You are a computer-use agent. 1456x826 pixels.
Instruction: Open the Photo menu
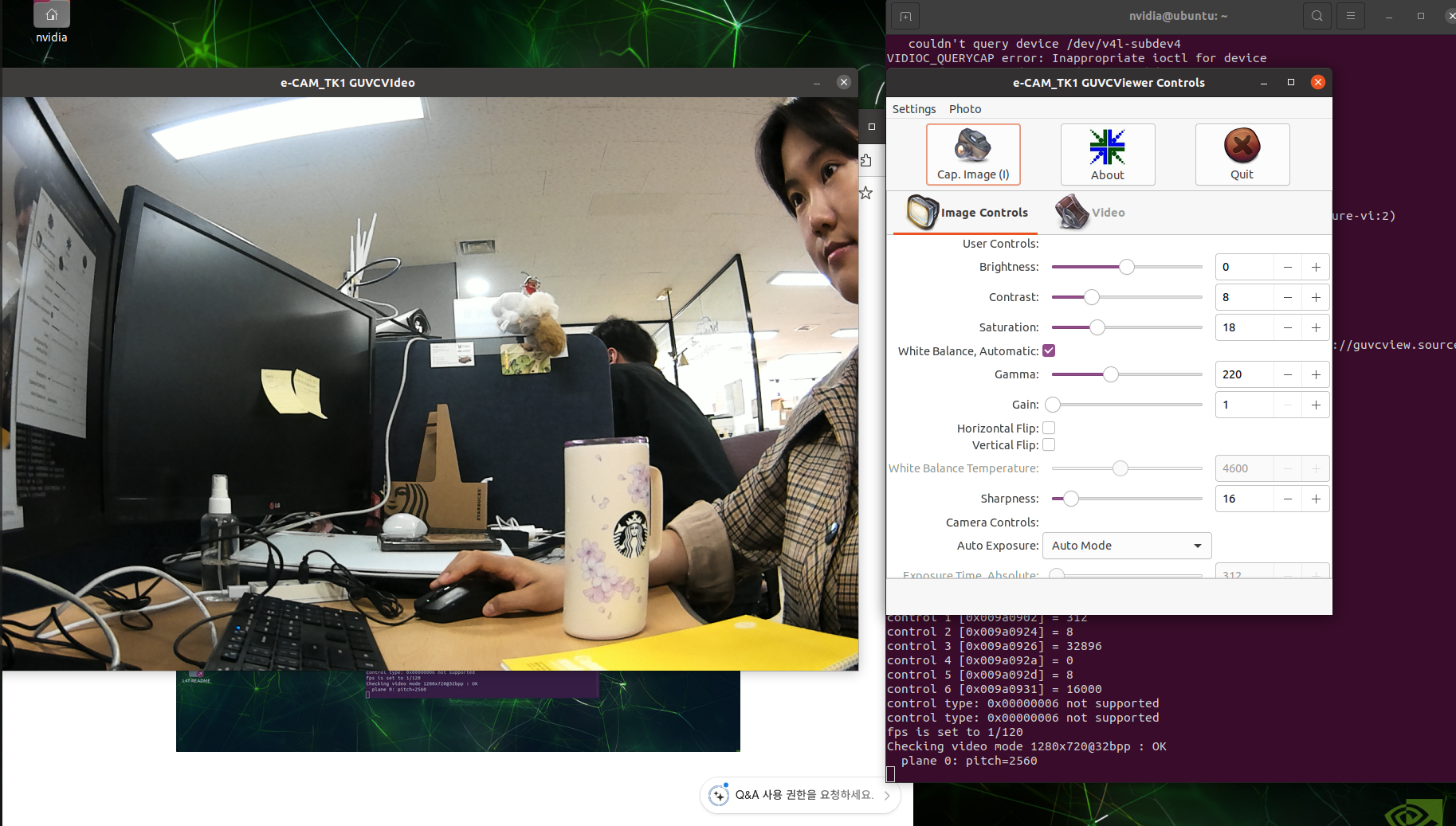click(x=965, y=109)
